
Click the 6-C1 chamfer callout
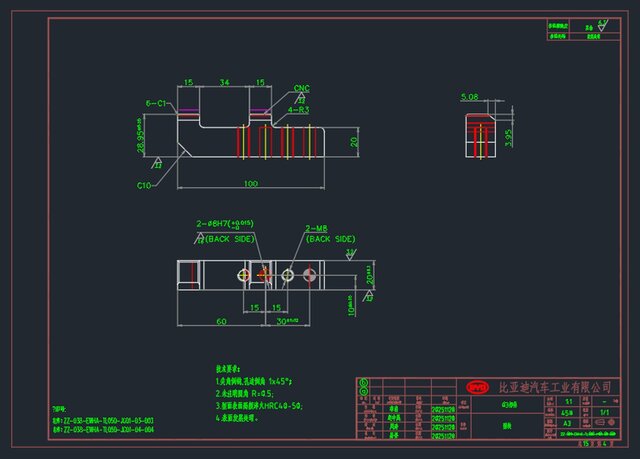click(x=156, y=103)
